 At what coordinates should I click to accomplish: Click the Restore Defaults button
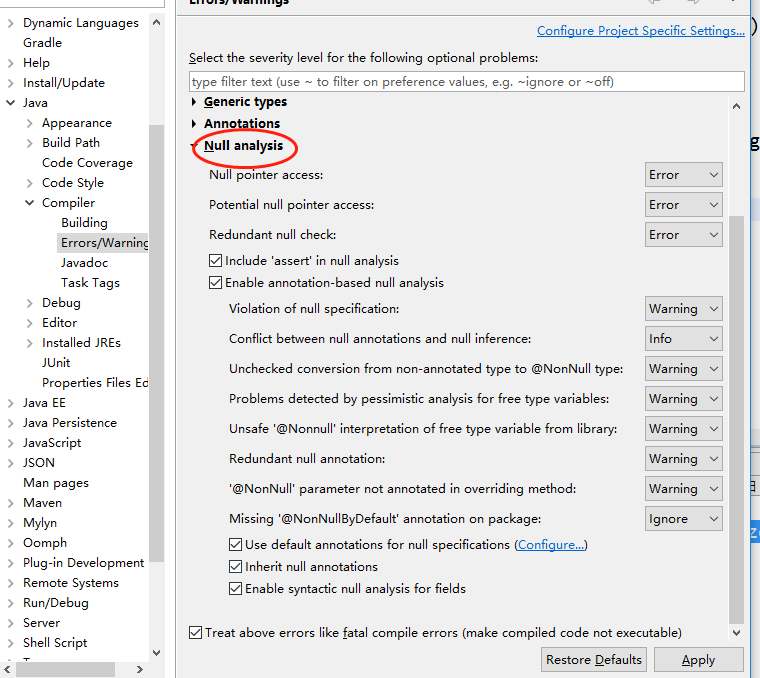pyautogui.click(x=594, y=660)
